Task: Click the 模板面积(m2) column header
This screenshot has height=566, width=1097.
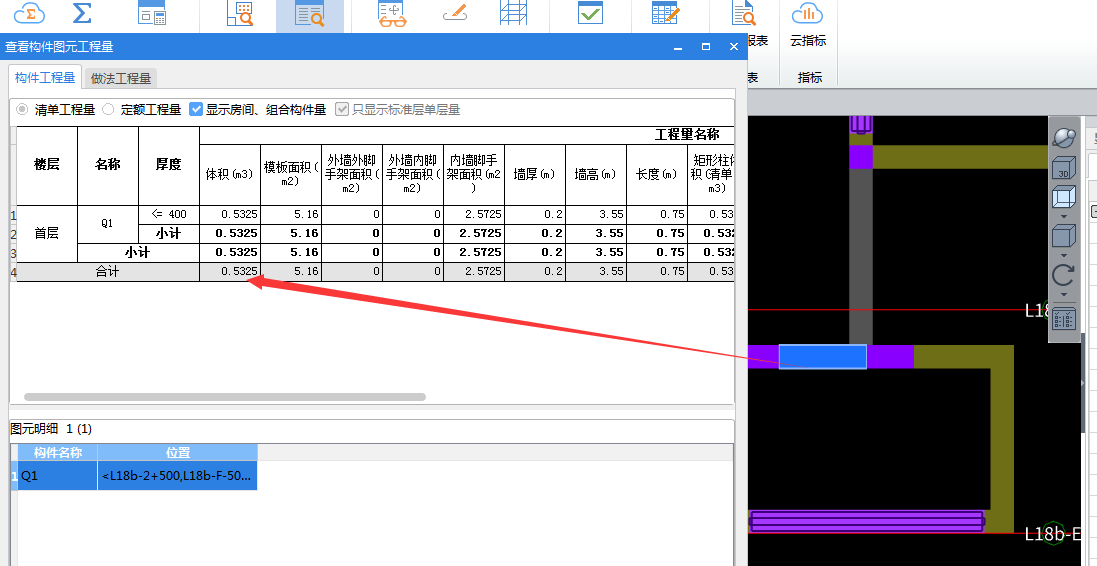Action: (x=290, y=174)
